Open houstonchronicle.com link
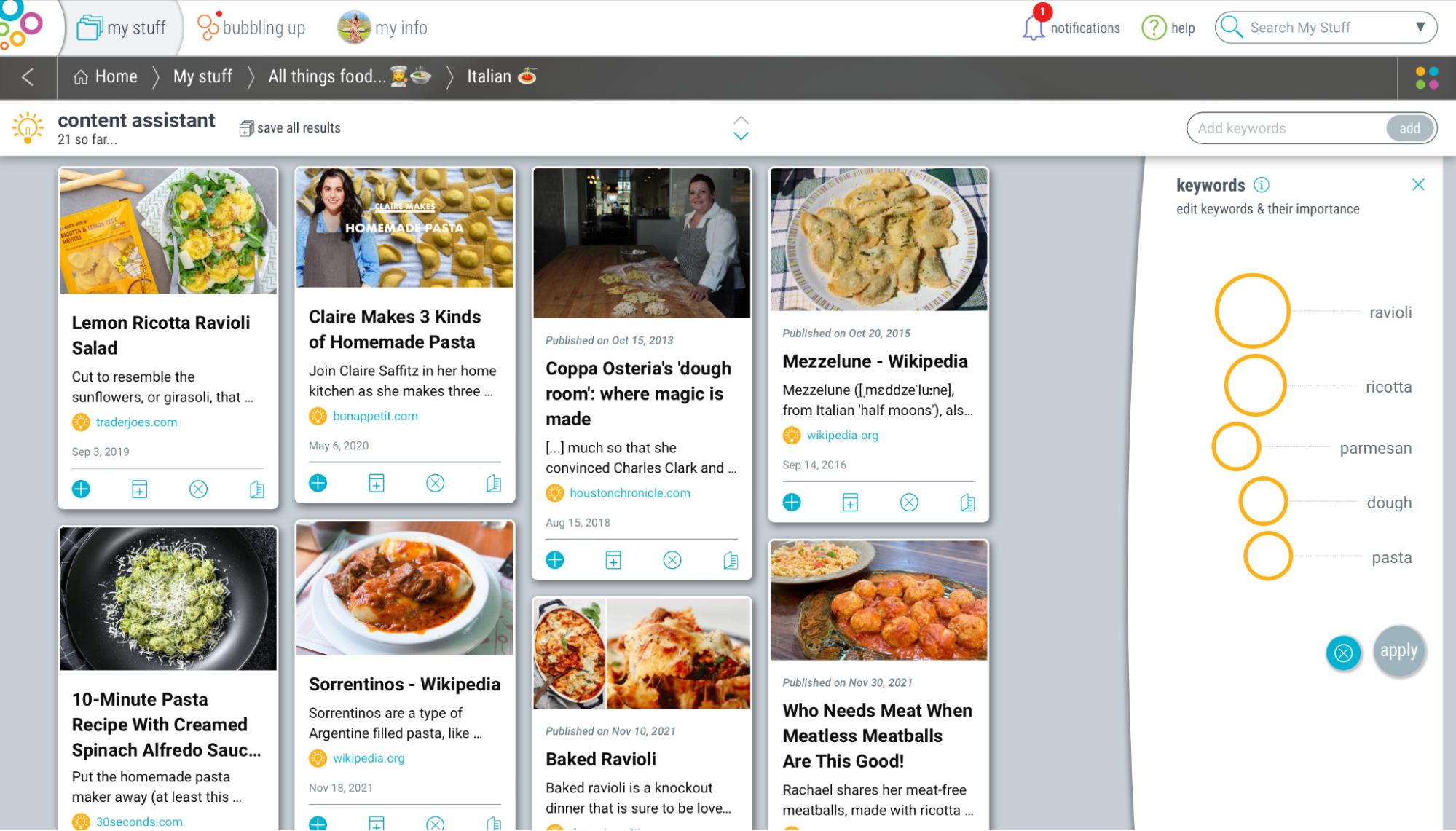This screenshot has width=1456, height=831. pyautogui.click(x=630, y=493)
